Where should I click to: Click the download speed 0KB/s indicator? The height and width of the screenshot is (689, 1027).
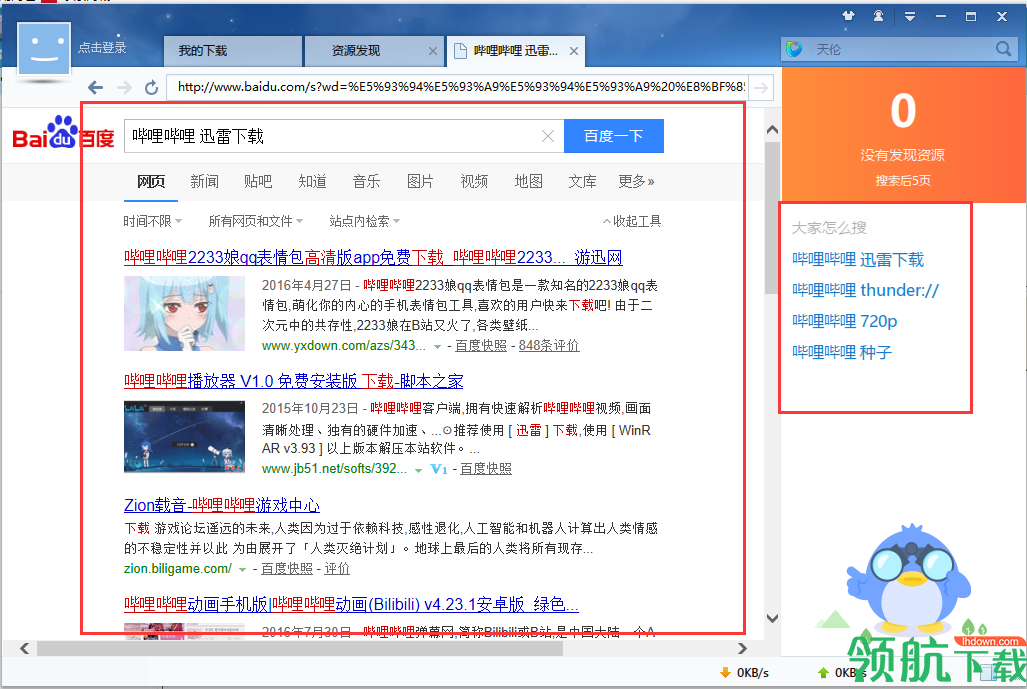[745, 673]
